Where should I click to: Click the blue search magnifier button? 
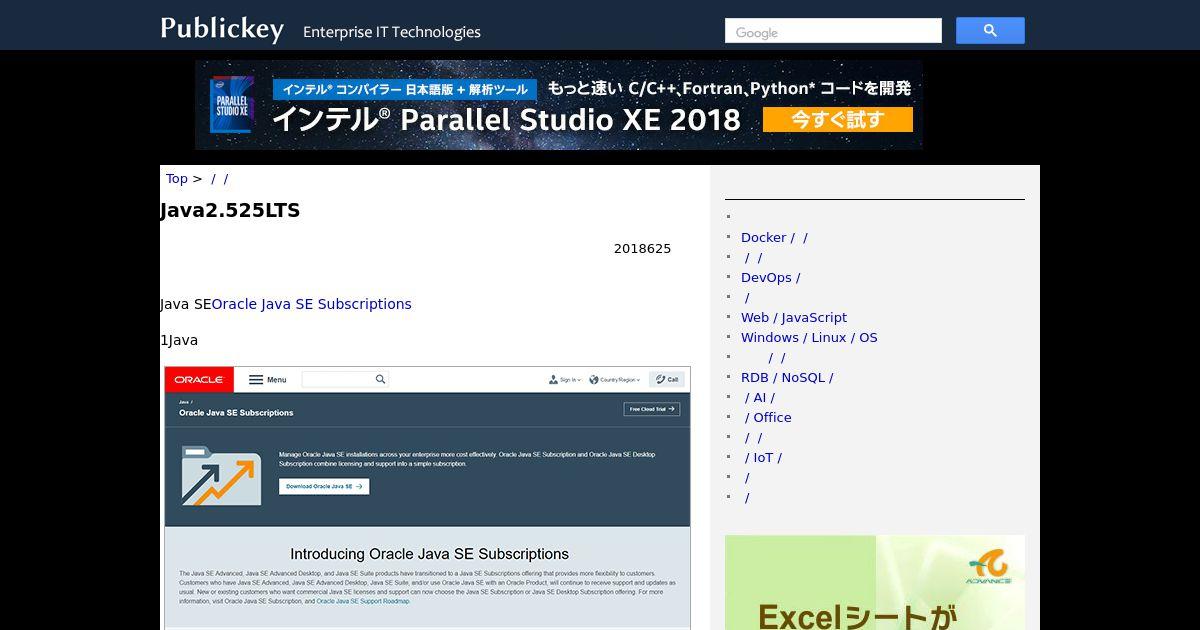[x=990, y=31]
